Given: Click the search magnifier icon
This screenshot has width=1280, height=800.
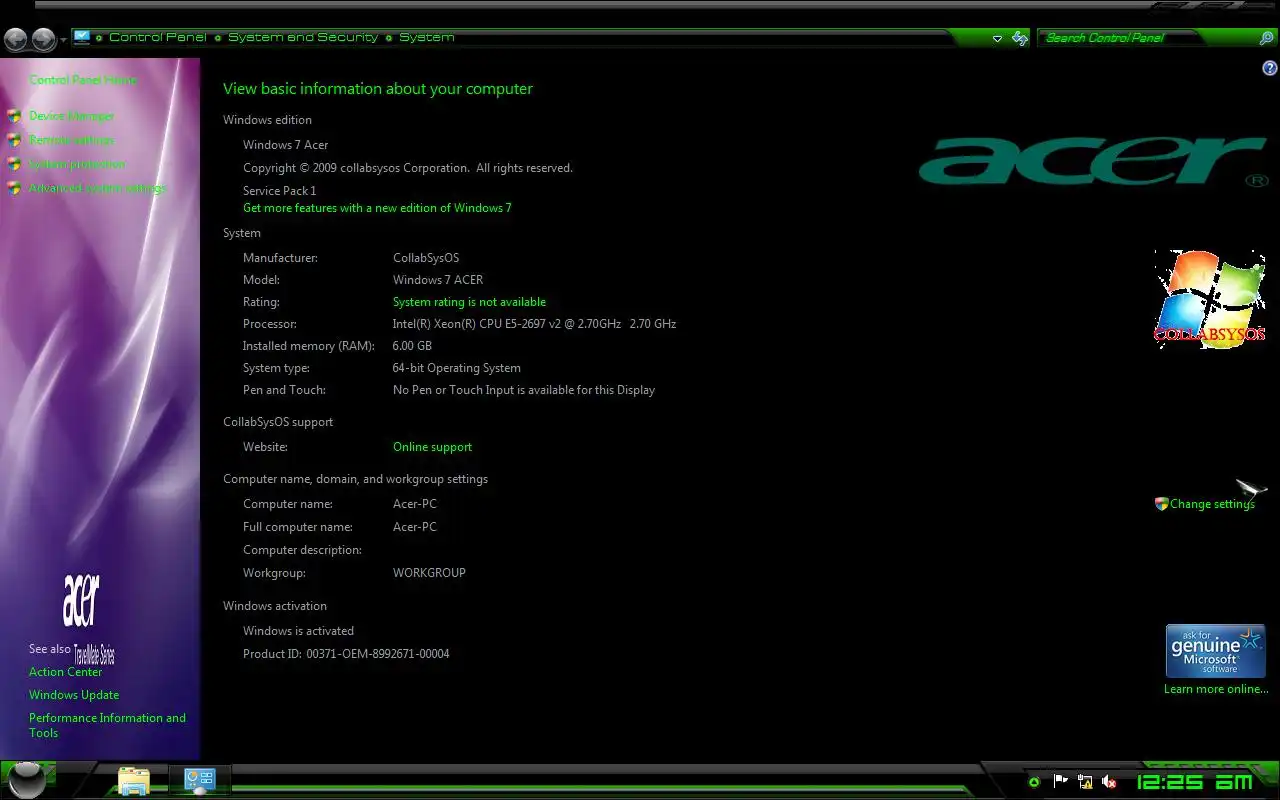Looking at the screenshot, I should coord(1266,38).
